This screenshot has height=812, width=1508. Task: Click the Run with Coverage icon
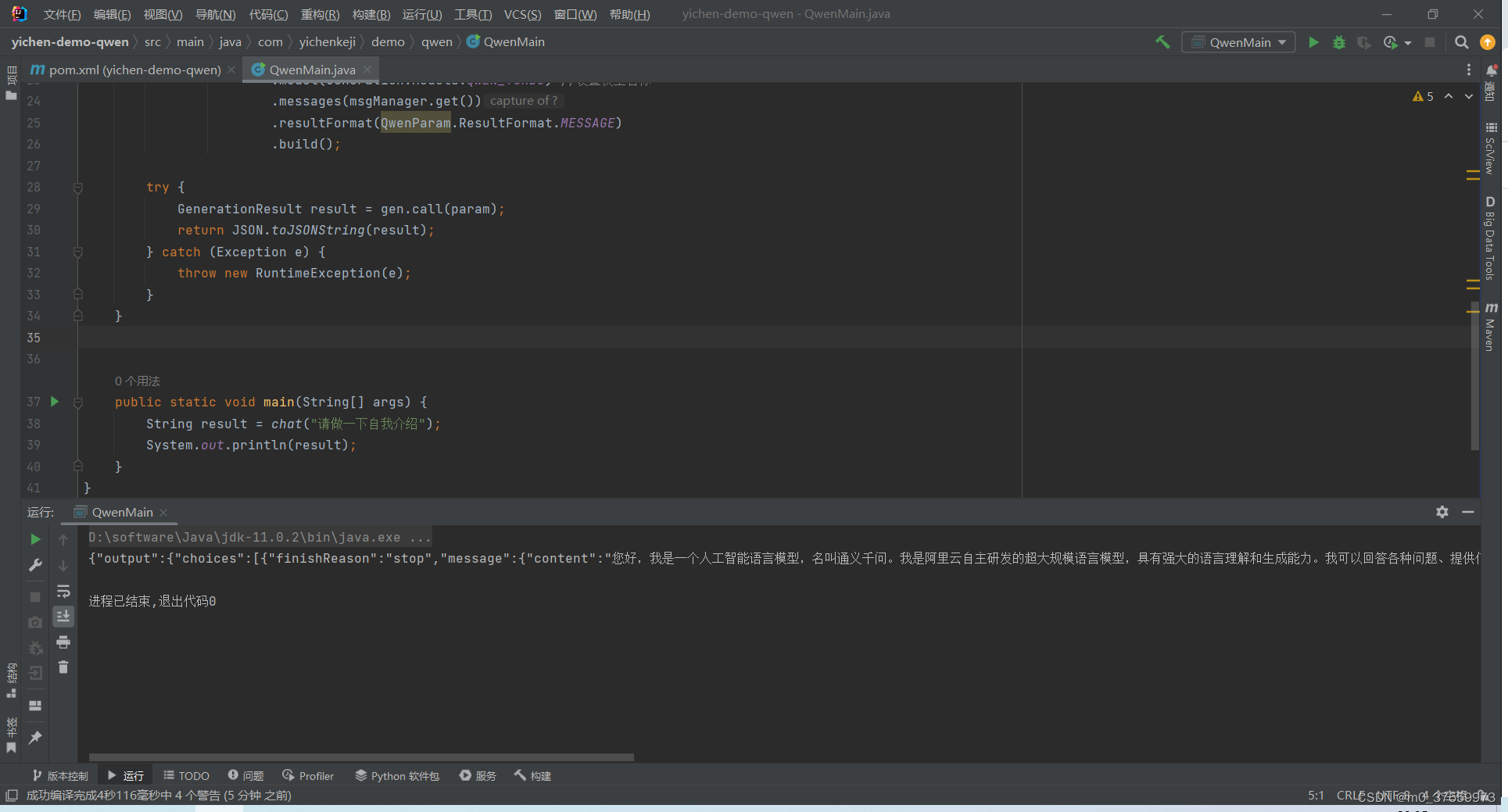pyautogui.click(x=1364, y=42)
